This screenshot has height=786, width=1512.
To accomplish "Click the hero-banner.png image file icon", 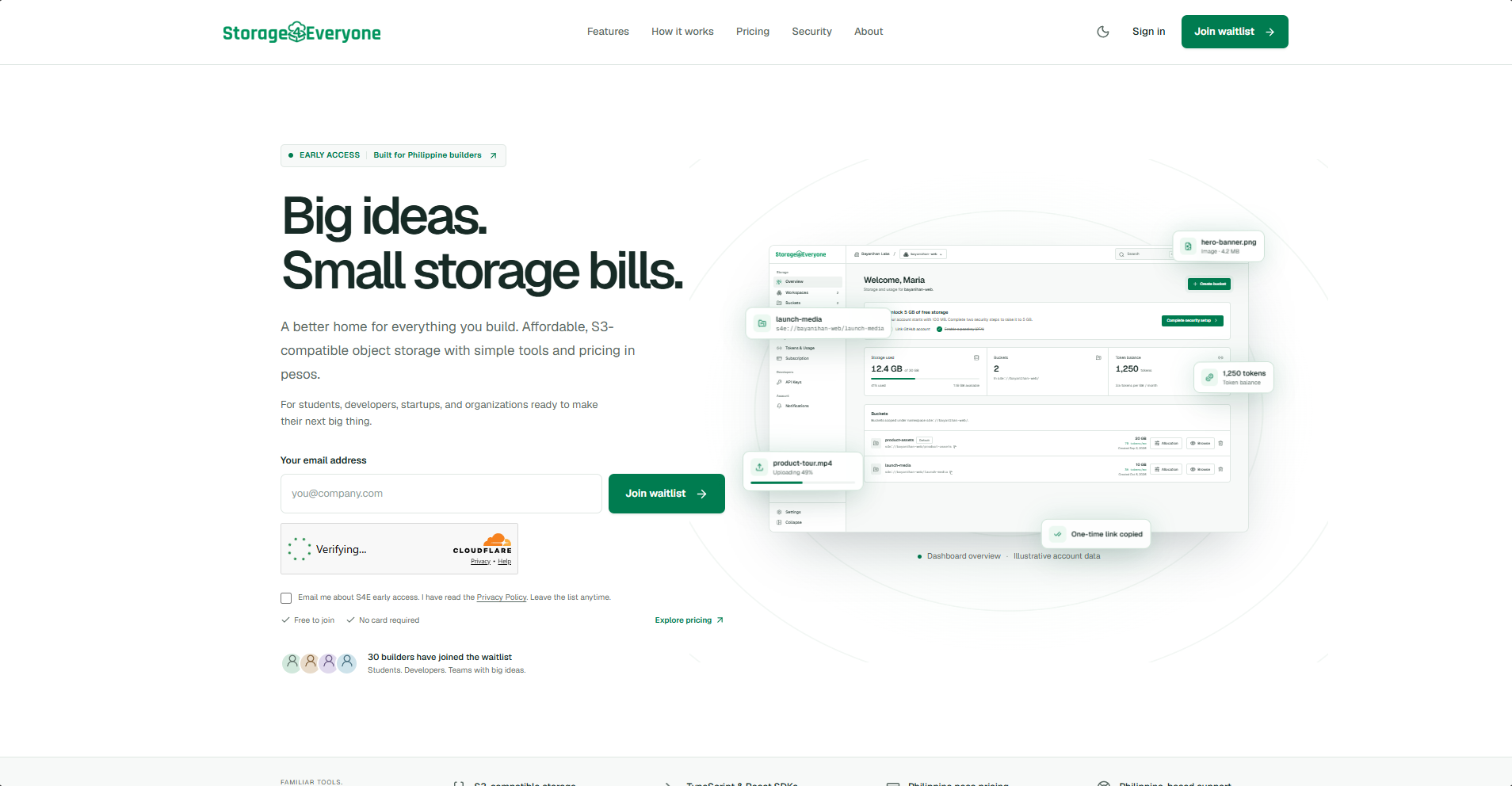I will coord(1187,246).
